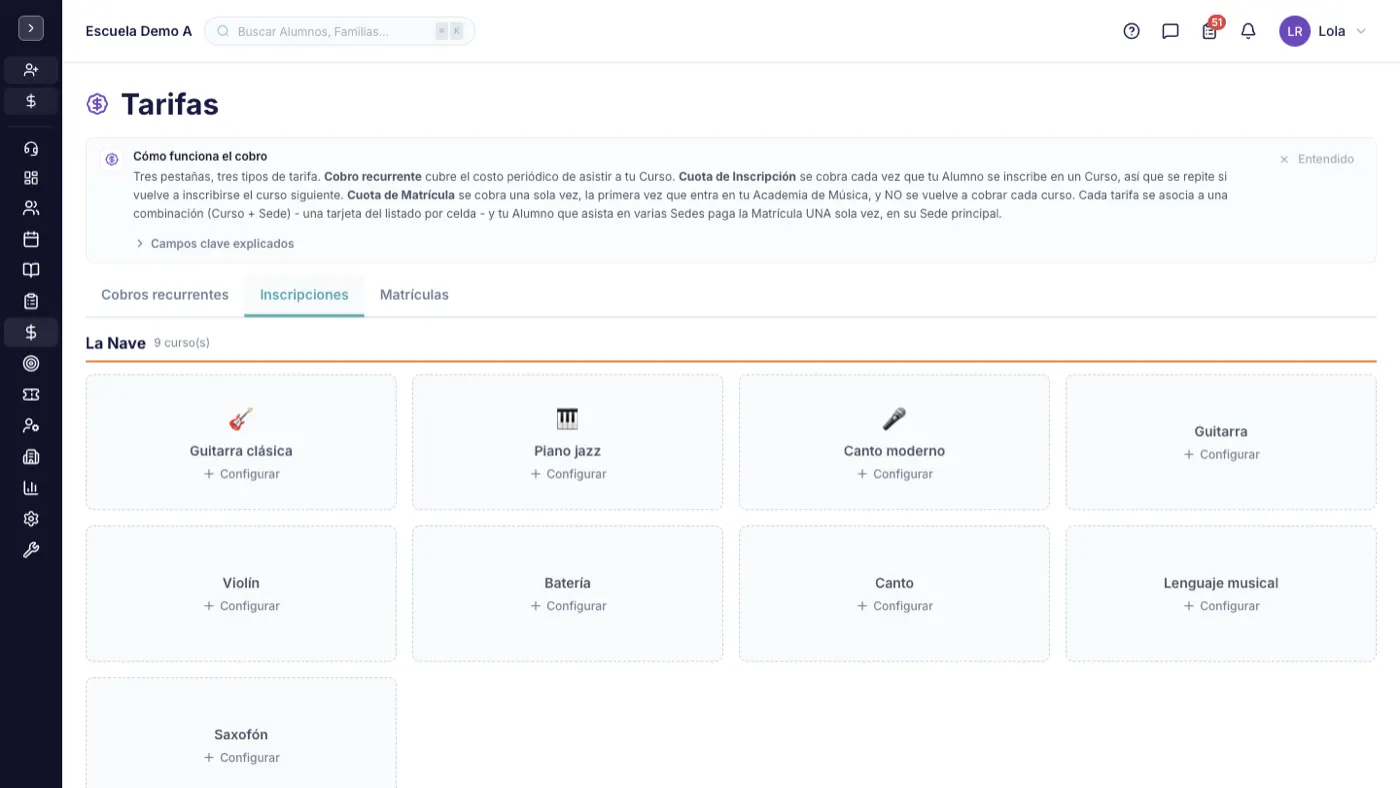This screenshot has height=788, width=1400.
Task: Expand the sidebar with the arrow button
Action: click(31, 28)
